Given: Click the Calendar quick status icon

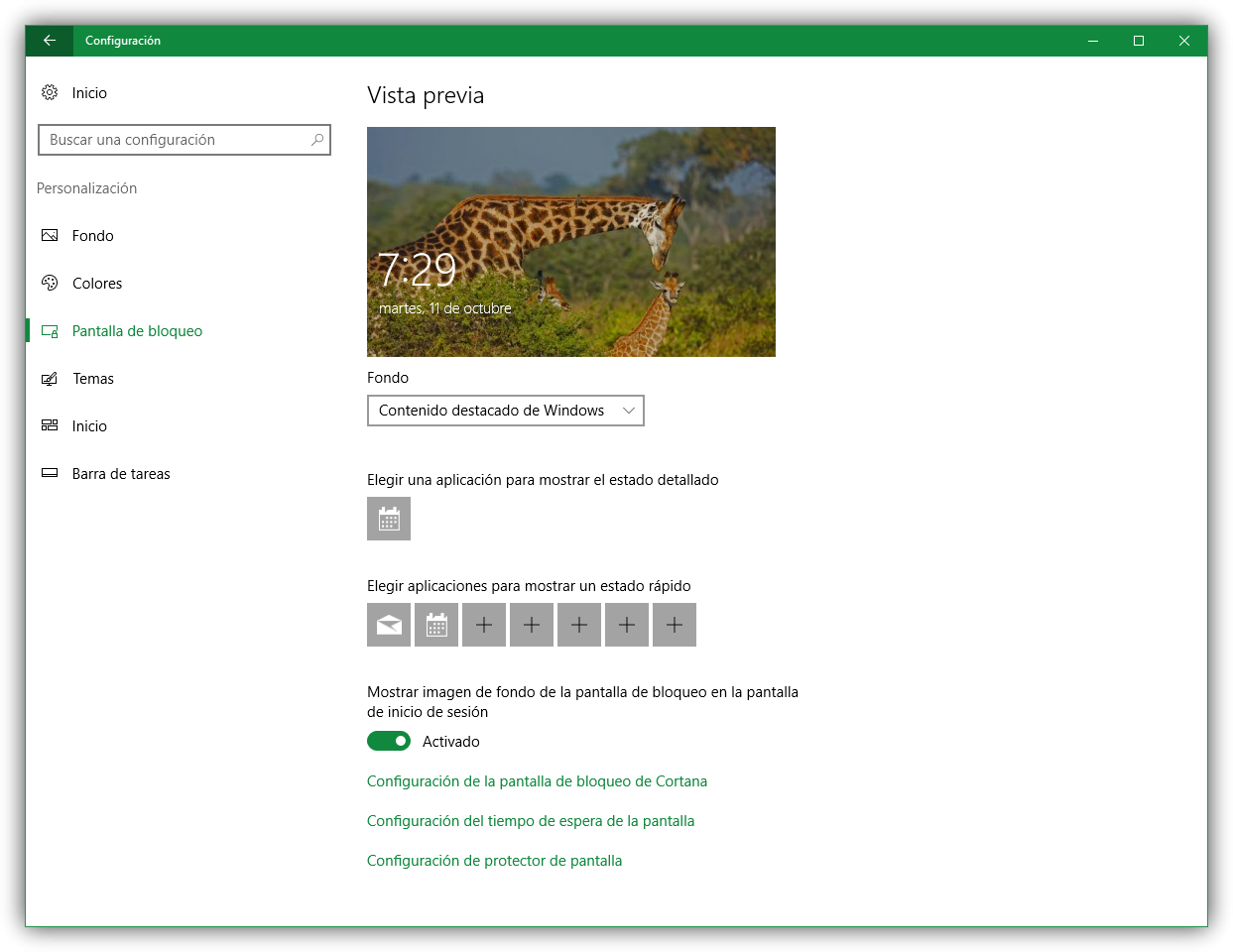Looking at the screenshot, I should point(436,625).
